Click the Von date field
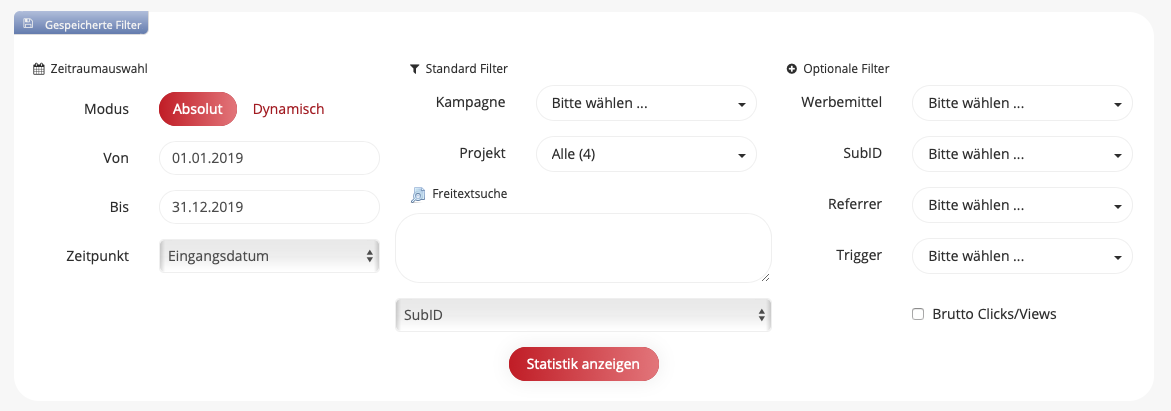 [x=269, y=158]
